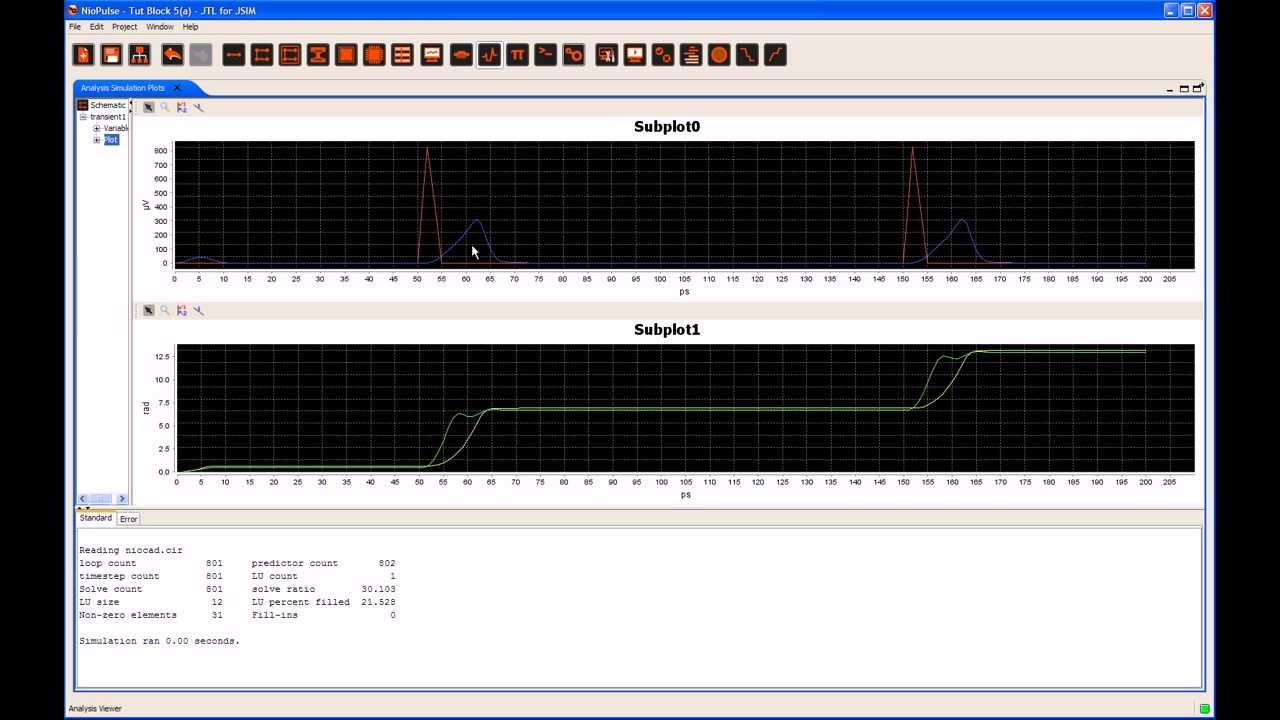Click the undo arrow toolbar icon
Viewport: 1280px width, 720px height.
[x=172, y=55]
